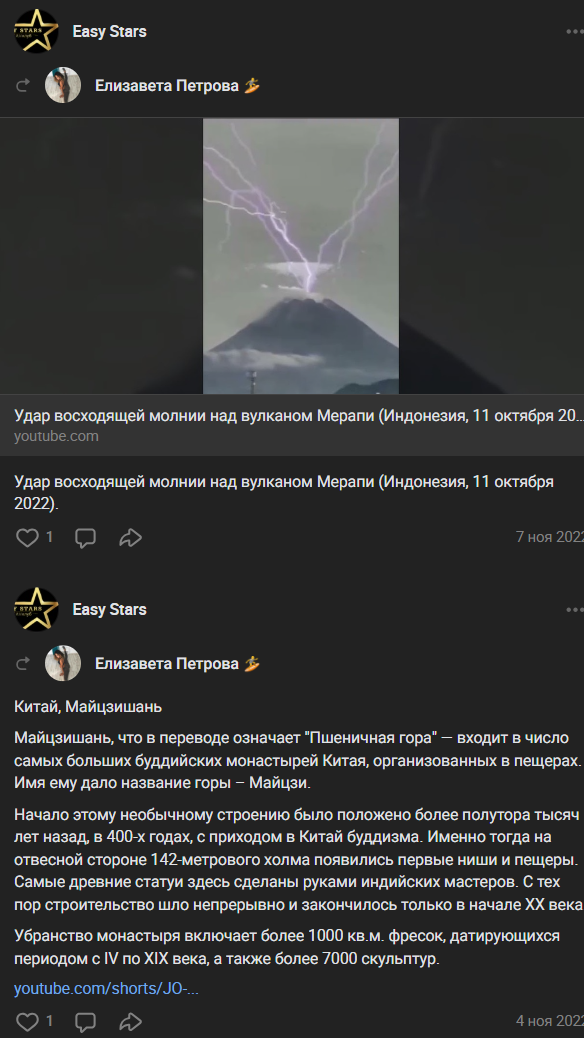Open Елизавета Петрова avatar in first repost

coord(63,85)
